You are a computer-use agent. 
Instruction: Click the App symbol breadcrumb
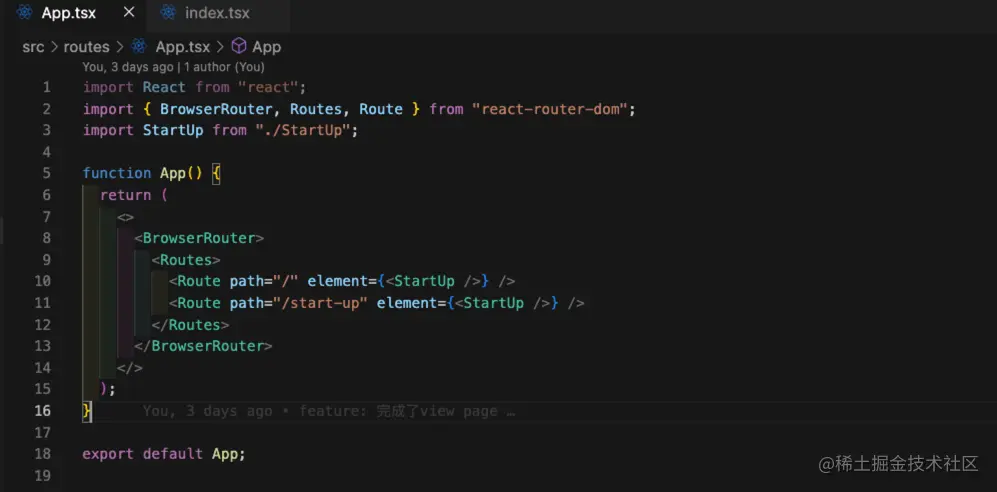(x=266, y=47)
